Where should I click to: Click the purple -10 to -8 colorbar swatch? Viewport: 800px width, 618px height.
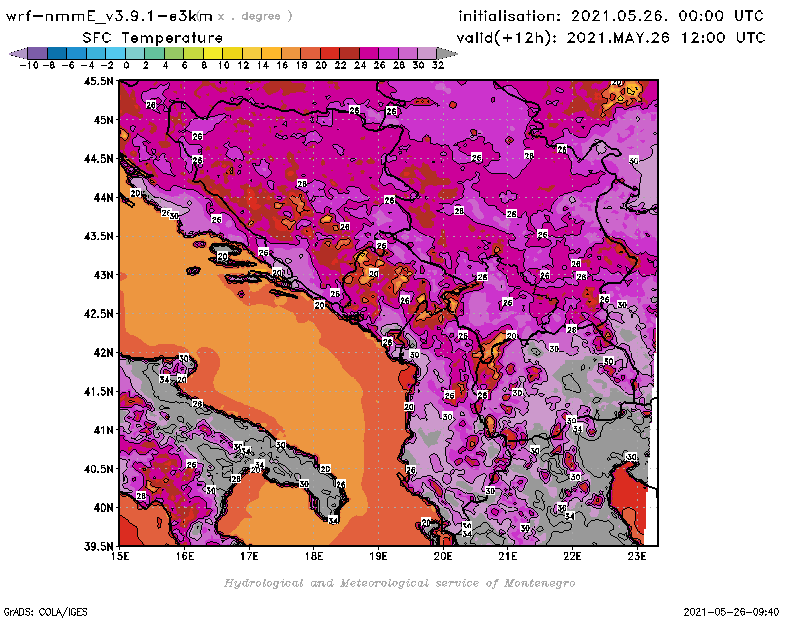37,53
